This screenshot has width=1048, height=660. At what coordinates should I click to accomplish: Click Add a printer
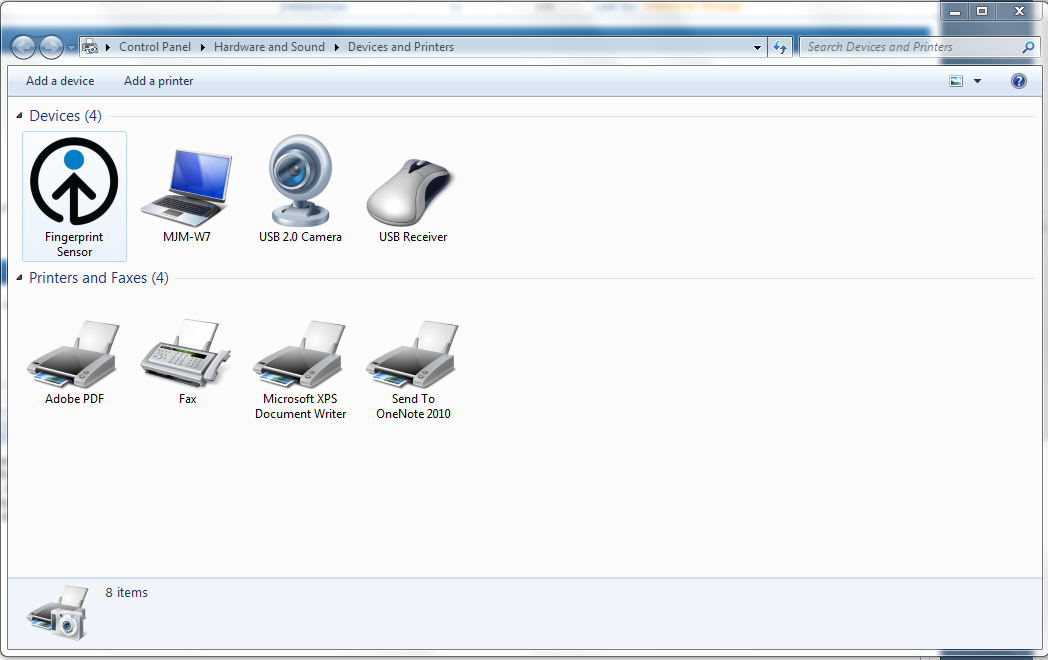click(x=158, y=81)
